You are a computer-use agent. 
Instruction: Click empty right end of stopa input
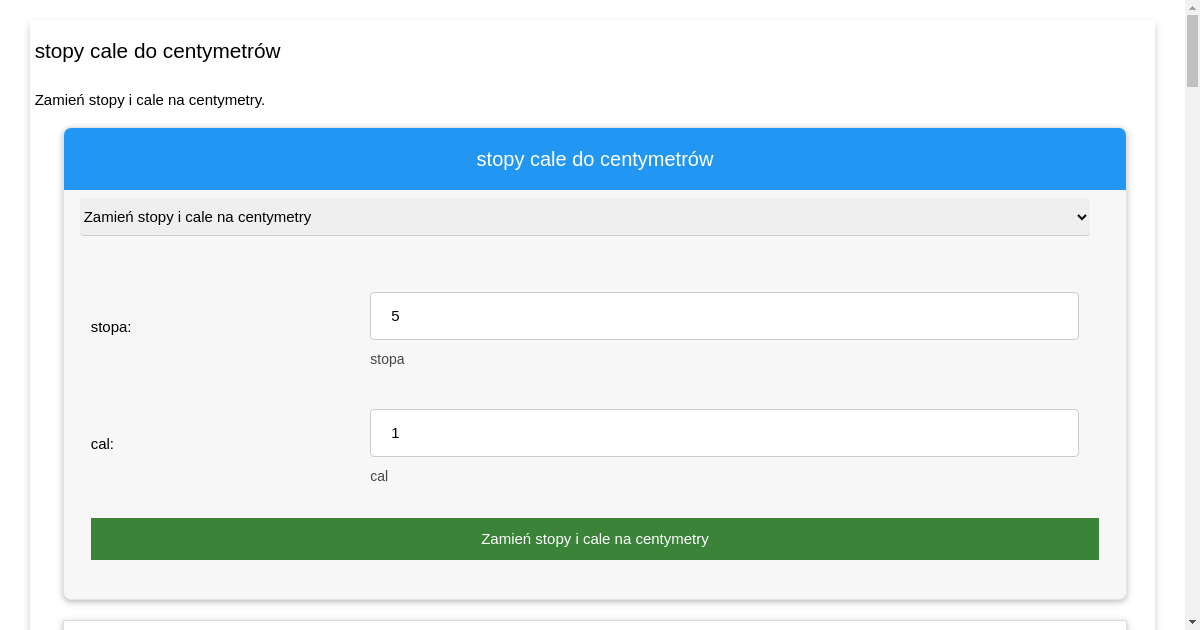pyautogui.click(x=1000, y=316)
